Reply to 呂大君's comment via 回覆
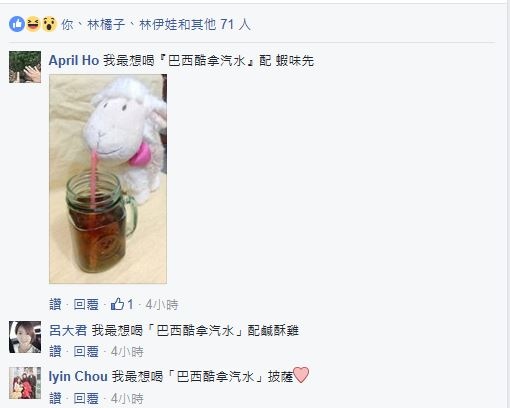 pyautogui.click(x=86, y=351)
